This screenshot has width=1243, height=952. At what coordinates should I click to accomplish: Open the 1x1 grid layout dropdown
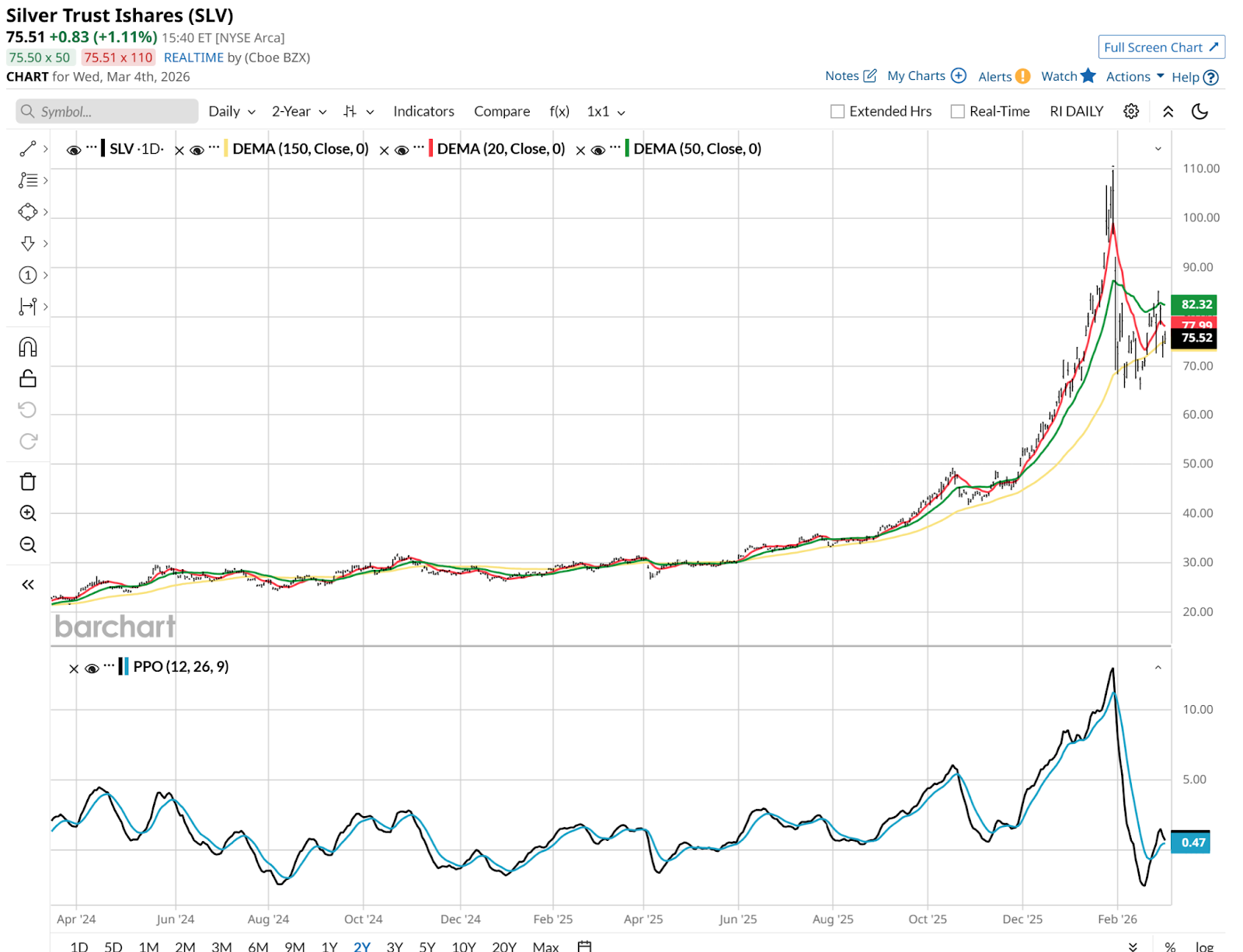606,111
